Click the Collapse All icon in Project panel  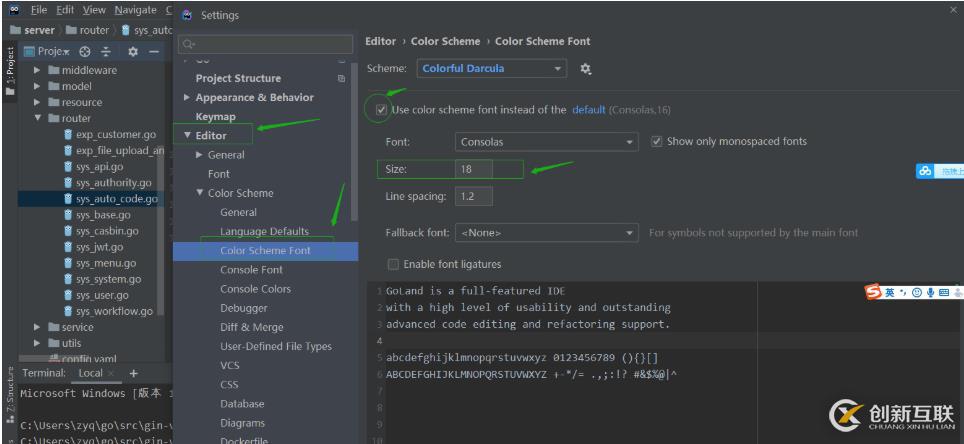(106, 51)
